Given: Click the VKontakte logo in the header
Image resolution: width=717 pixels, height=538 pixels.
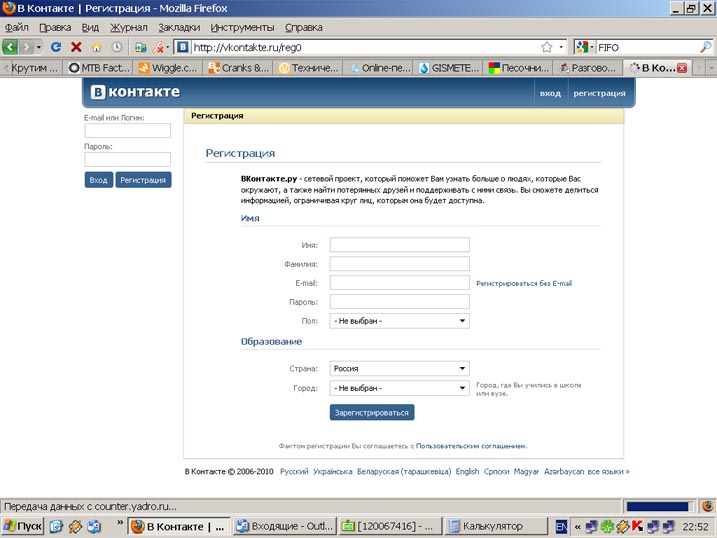Looking at the screenshot, I should (x=135, y=92).
